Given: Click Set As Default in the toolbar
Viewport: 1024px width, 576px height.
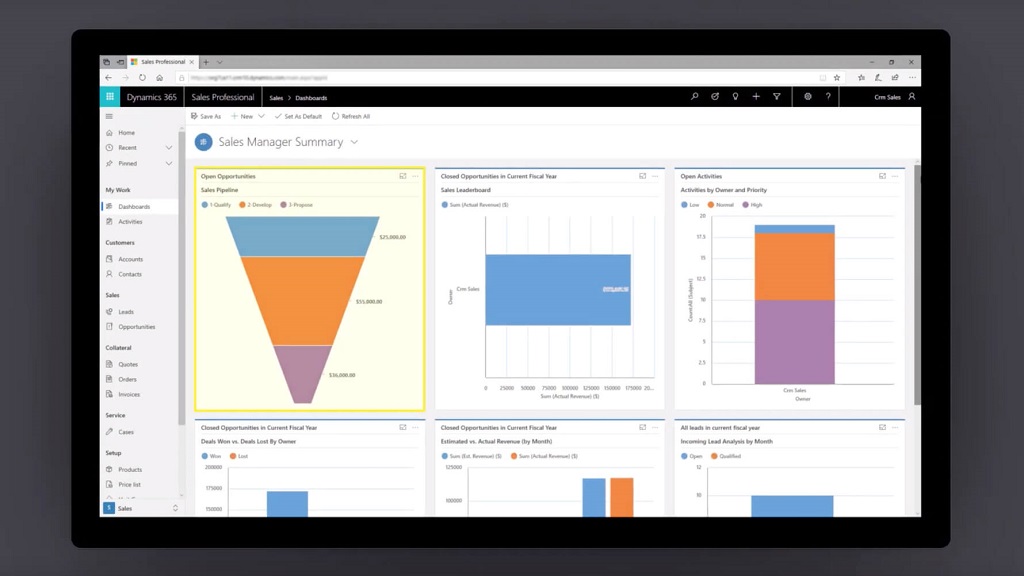Looking at the screenshot, I should (x=301, y=116).
